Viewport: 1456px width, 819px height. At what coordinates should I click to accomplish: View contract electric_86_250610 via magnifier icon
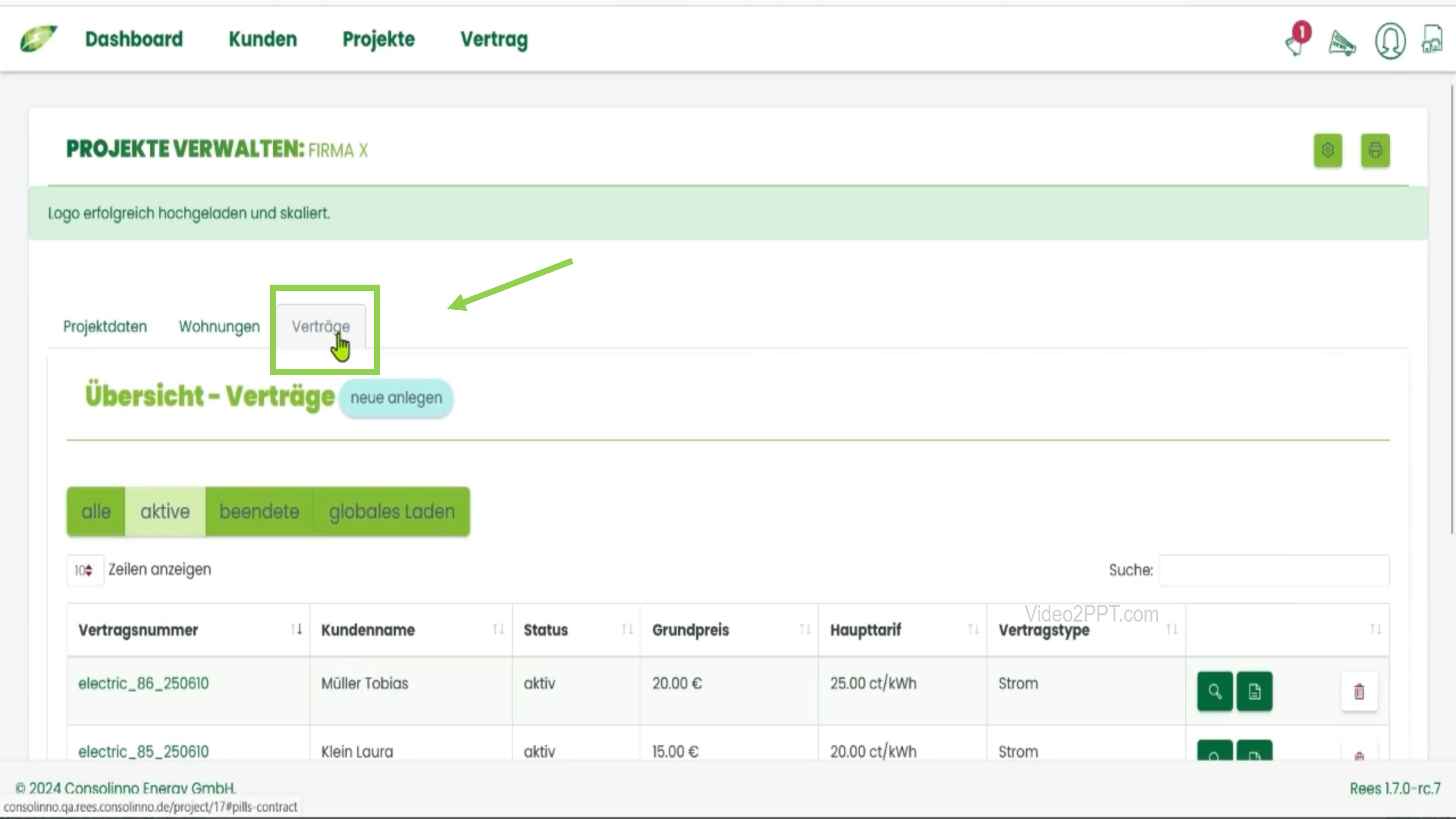[x=1214, y=691]
